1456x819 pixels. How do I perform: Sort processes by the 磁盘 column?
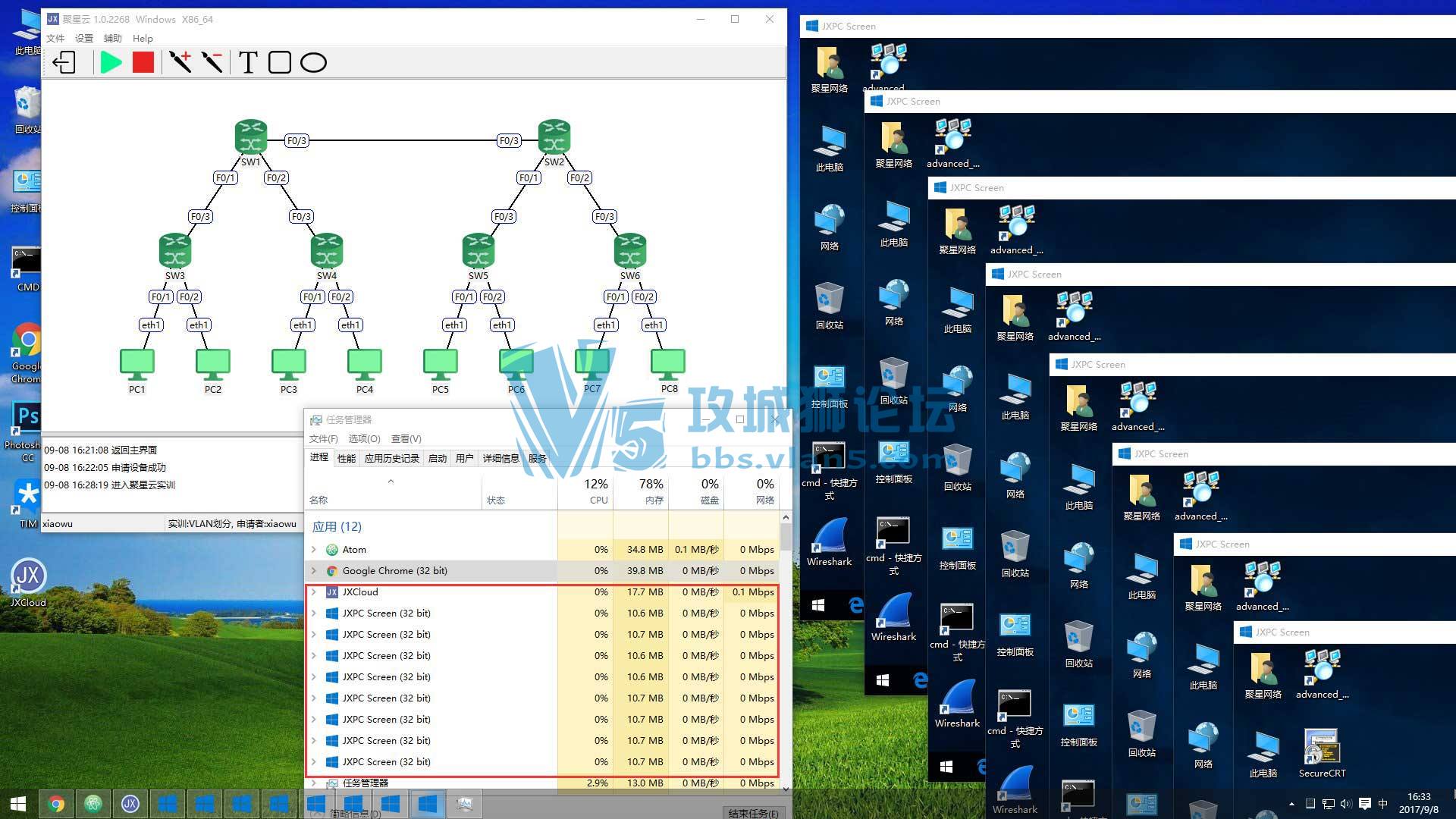(x=696, y=491)
